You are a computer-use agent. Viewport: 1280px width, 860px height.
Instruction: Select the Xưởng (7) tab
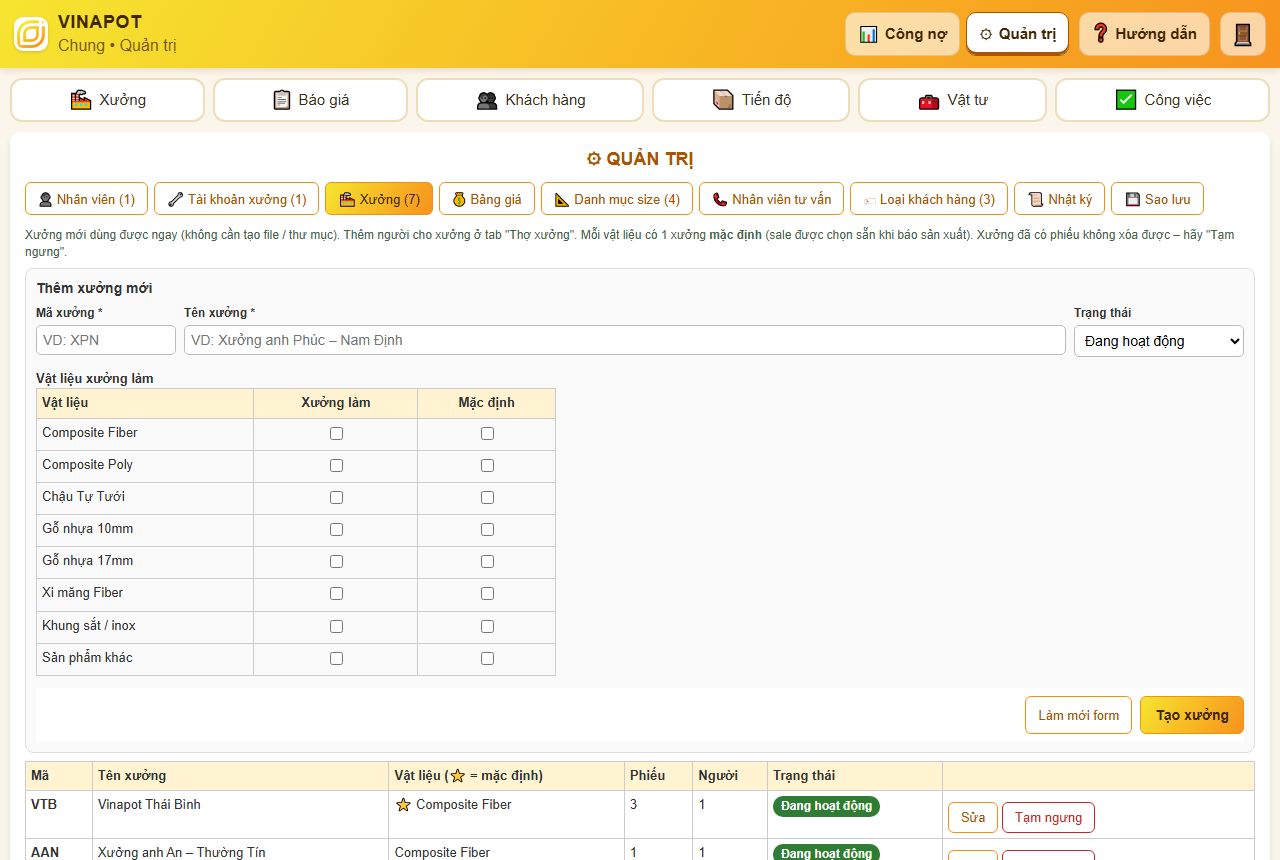pyautogui.click(x=379, y=199)
